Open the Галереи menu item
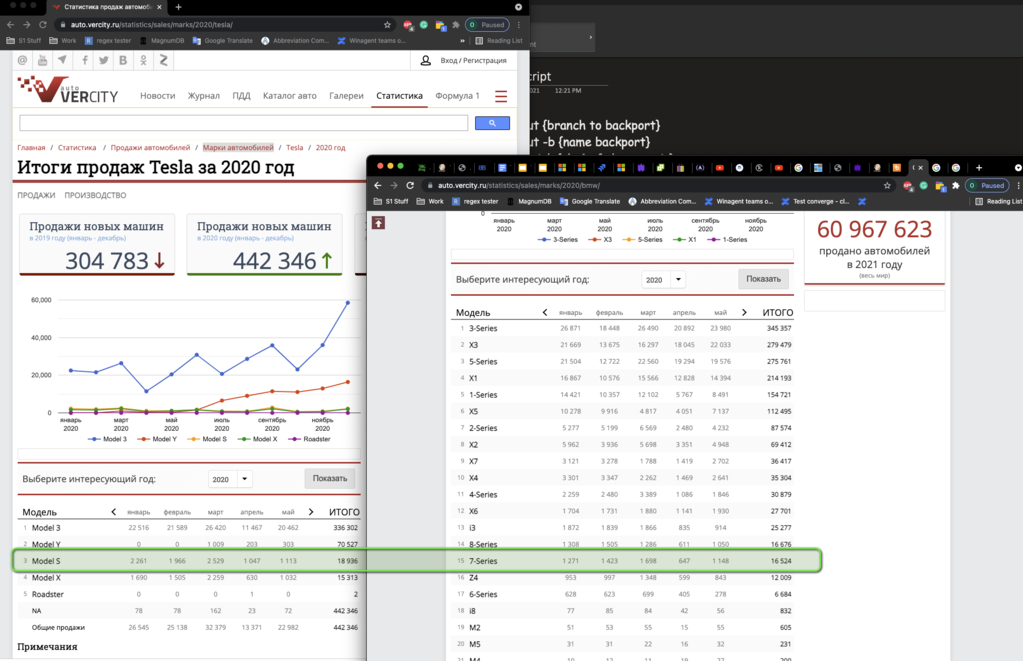The image size is (1023, 661). tap(346, 96)
